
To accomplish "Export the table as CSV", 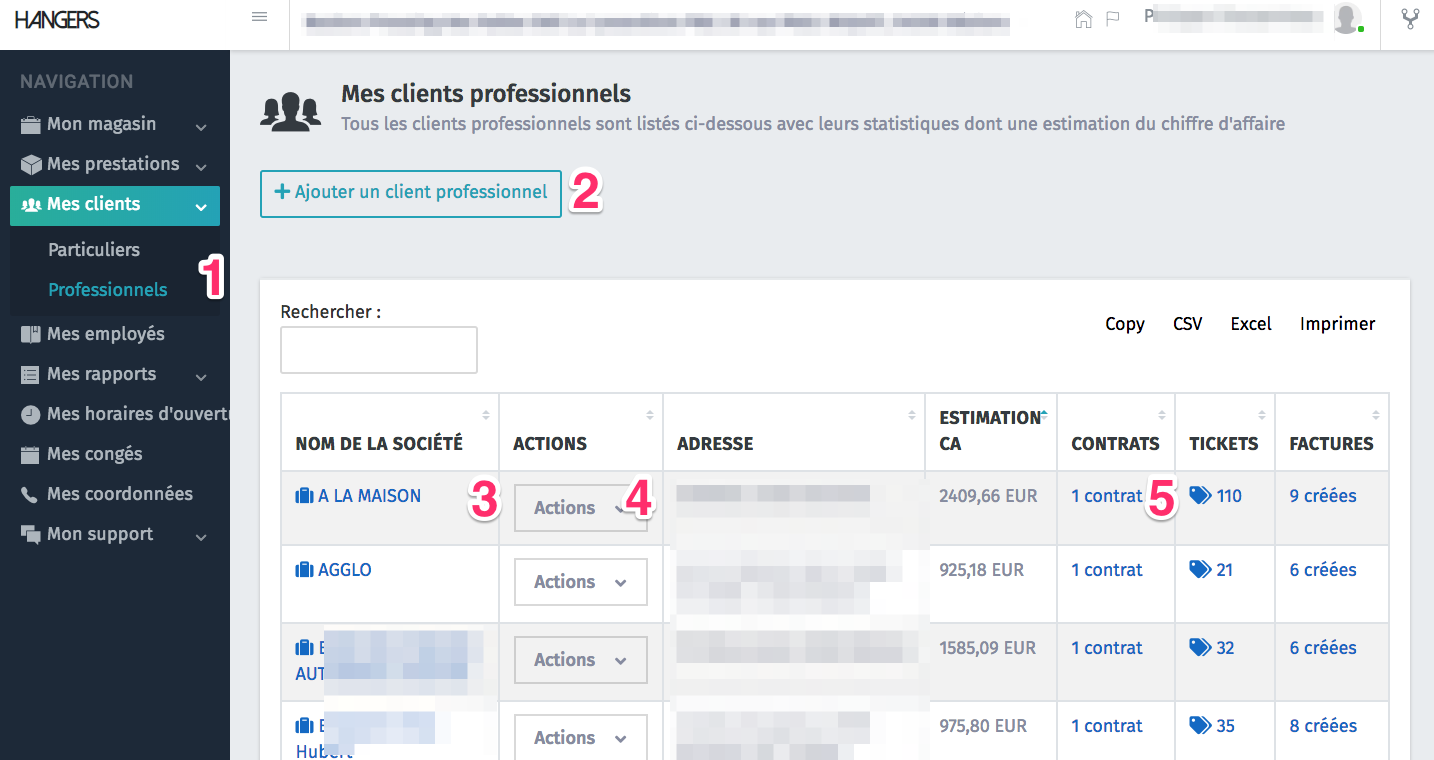I will click(1187, 324).
